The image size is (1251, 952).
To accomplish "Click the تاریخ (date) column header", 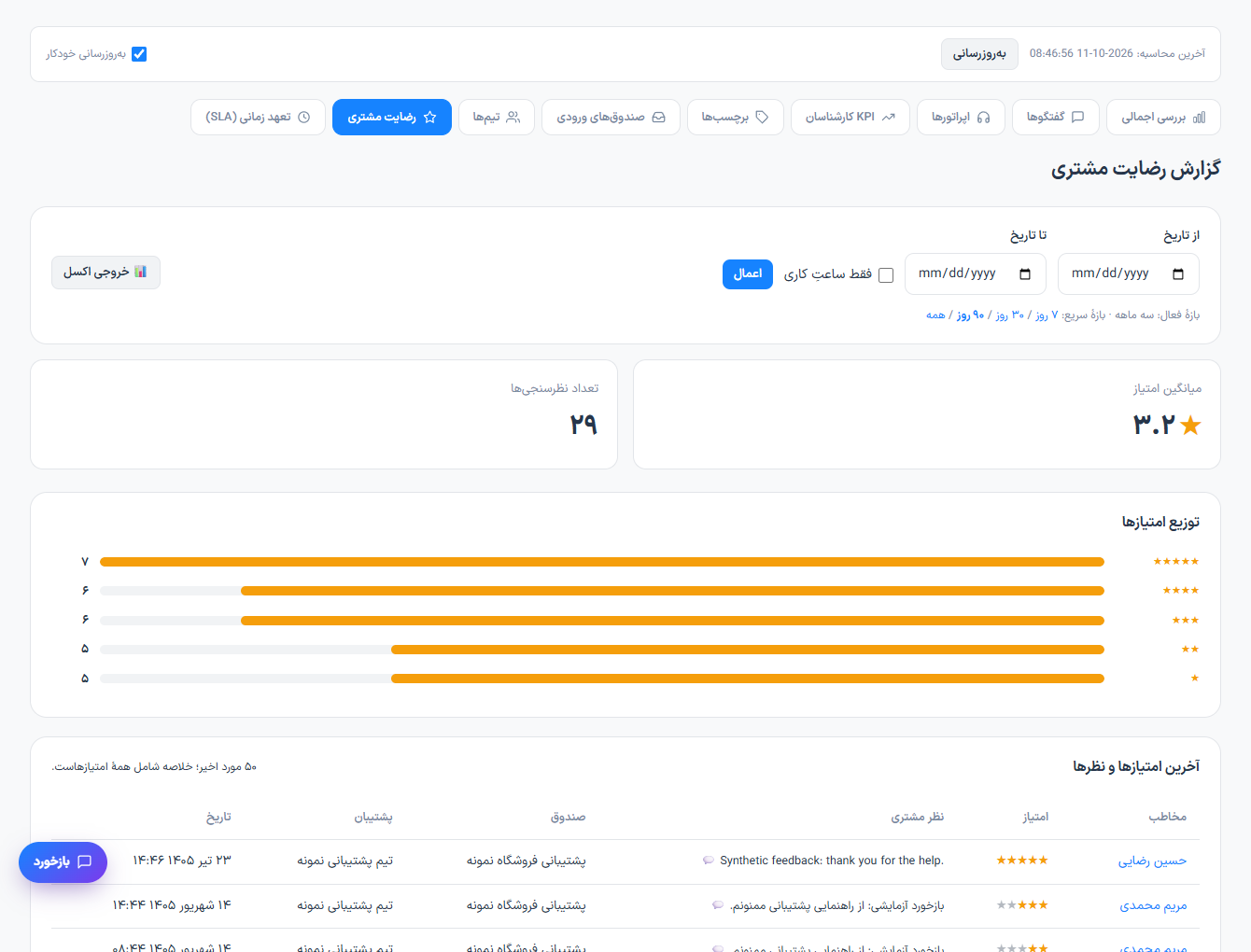I will [x=218, y=817].
